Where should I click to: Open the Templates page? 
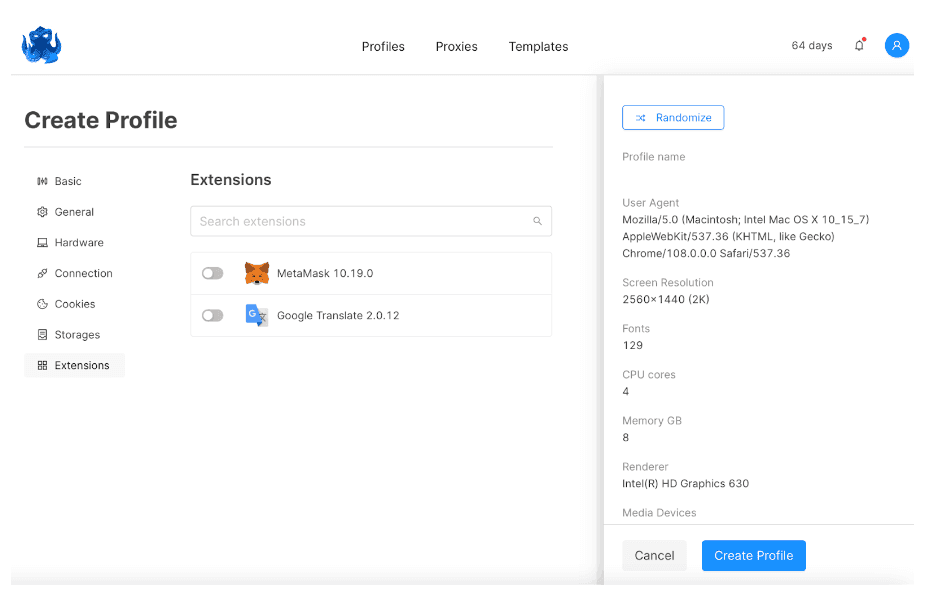click(x=538, y=47)
